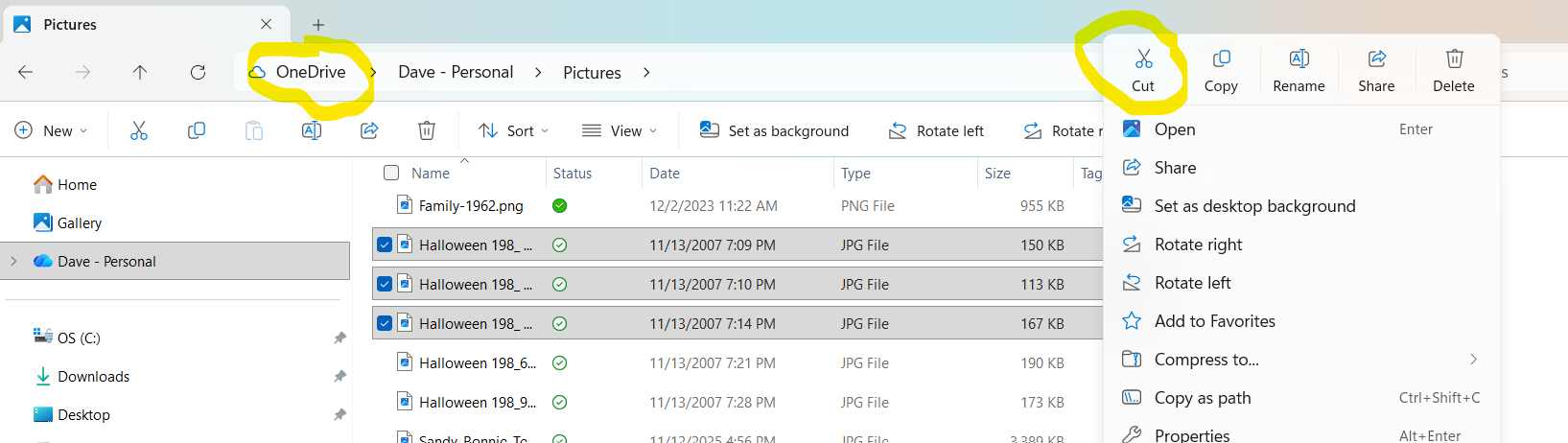Expand Dave - Personal tree node arrow
Screen dimensions: 1568x443
click(x=13, y=261)
